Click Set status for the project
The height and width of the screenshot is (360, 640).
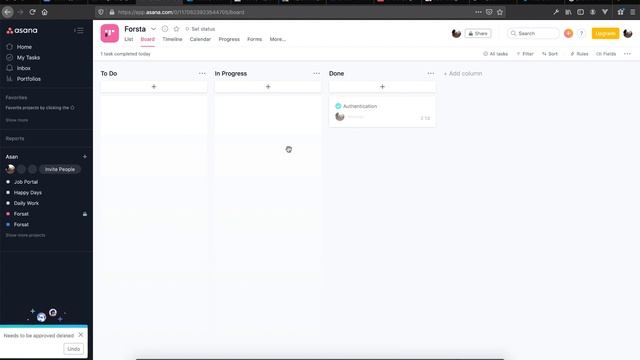(x=200, y=29)
